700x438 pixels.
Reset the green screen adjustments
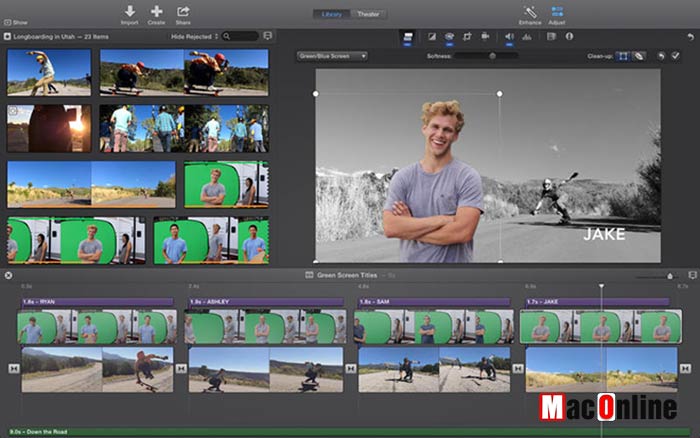click(661, 56)
